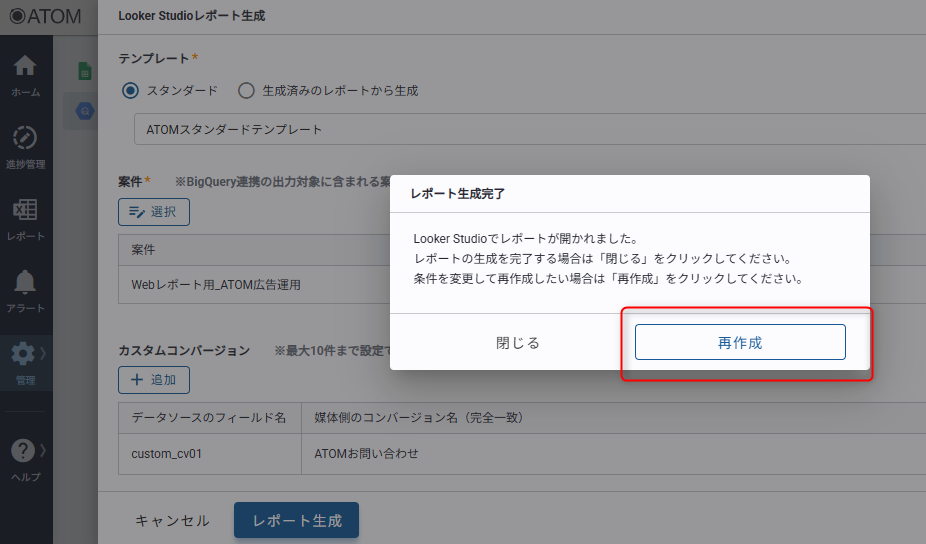Screen dimensions: 926x544
Task: Select 生成済みのレポートから生成 radio option
Action: pyautogui.click(x=247, y=90)
